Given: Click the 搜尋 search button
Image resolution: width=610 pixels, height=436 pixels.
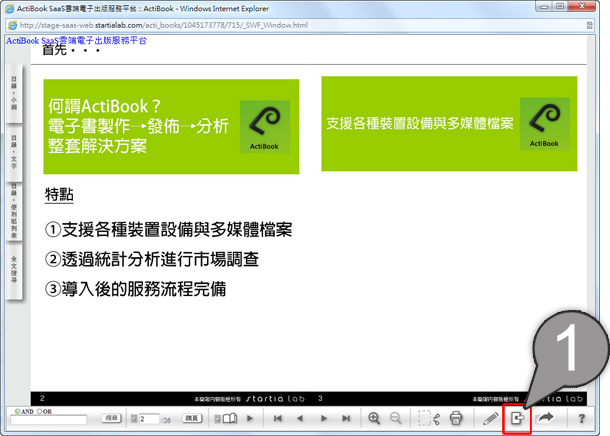Looking at the screenshot, I should pyautogui.click(x=111, y=418).
